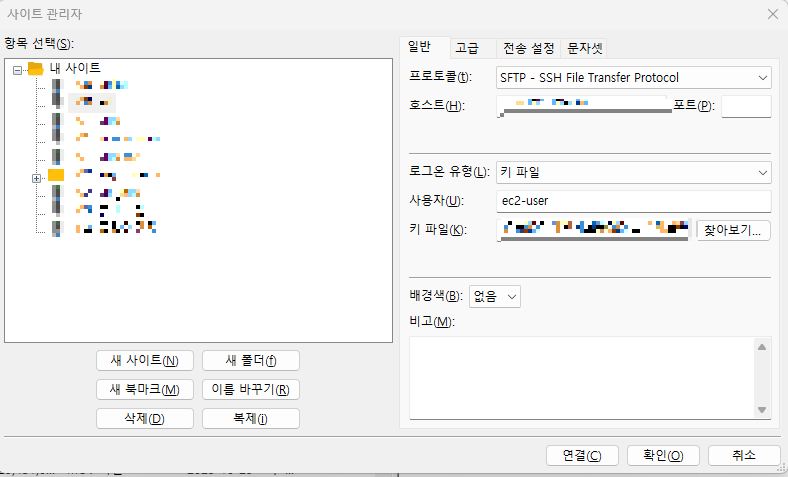Click the 비고 scrollbar down arrow
Viewport: 788px width, 477px height.
point(762,410)
